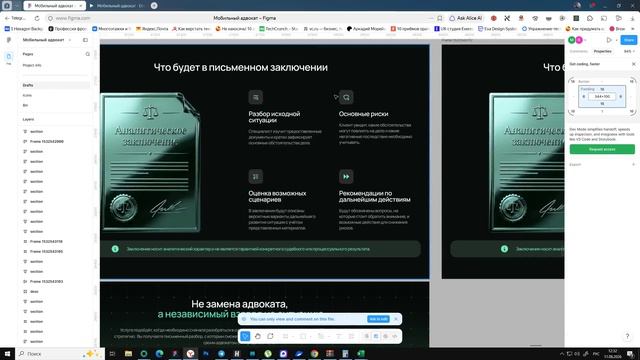This screenshot has width=640, height=360.
Task: Select the Comment tool in bottom toolbar
Action: point(270,336)
